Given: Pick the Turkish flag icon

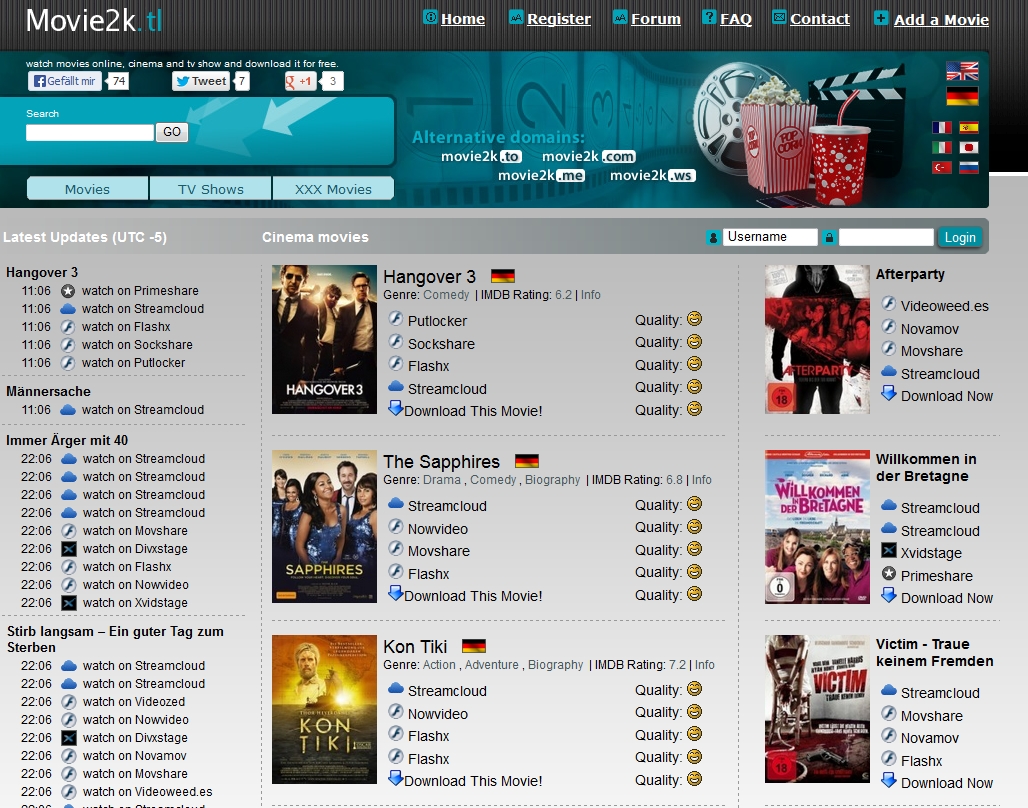Looking at the screenshot, I should [x=941, y=168].
